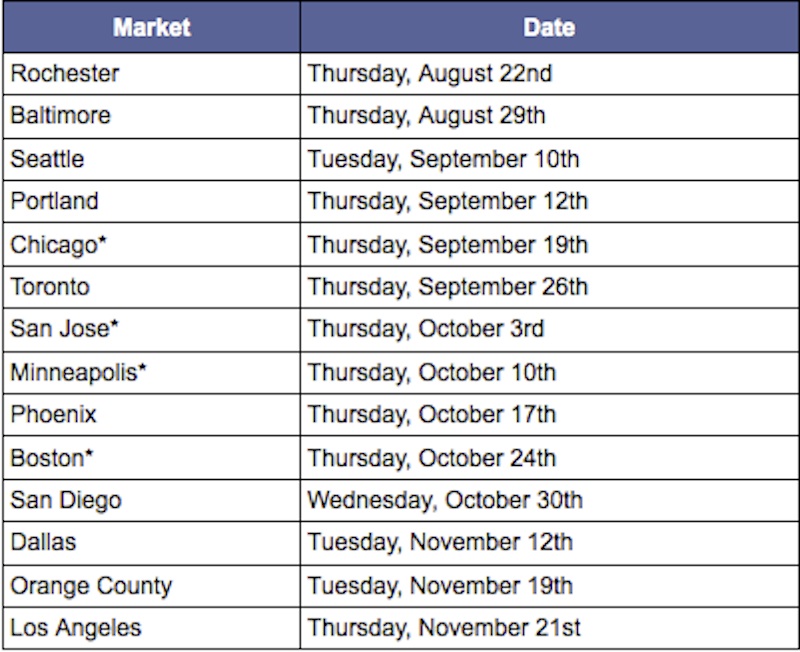This screenshot has width=800, height=652.
Task: Click the Chicago* market cell
Action: [152, 244]
